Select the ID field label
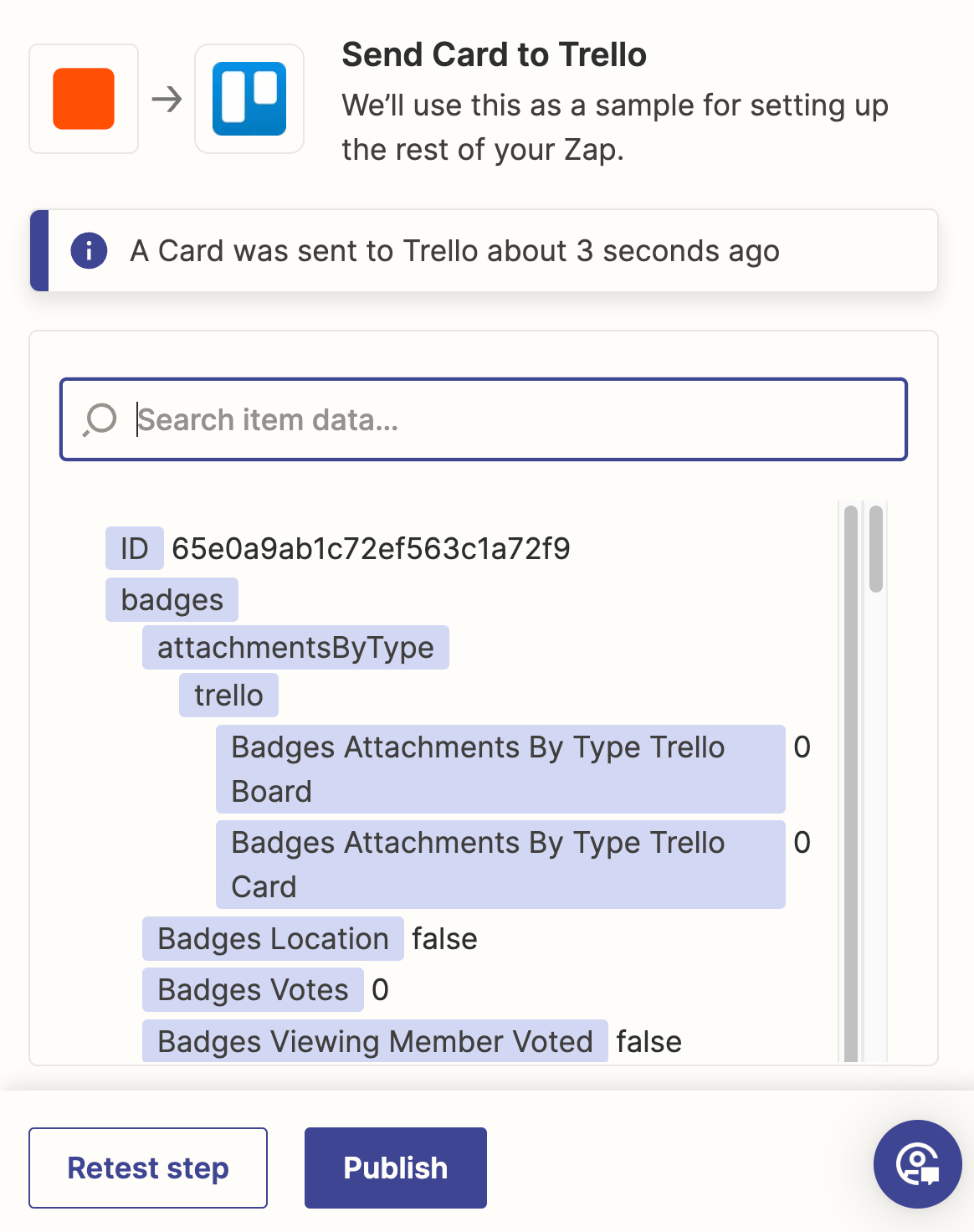This screenshot has height=1232, width=974. [134, 549]
